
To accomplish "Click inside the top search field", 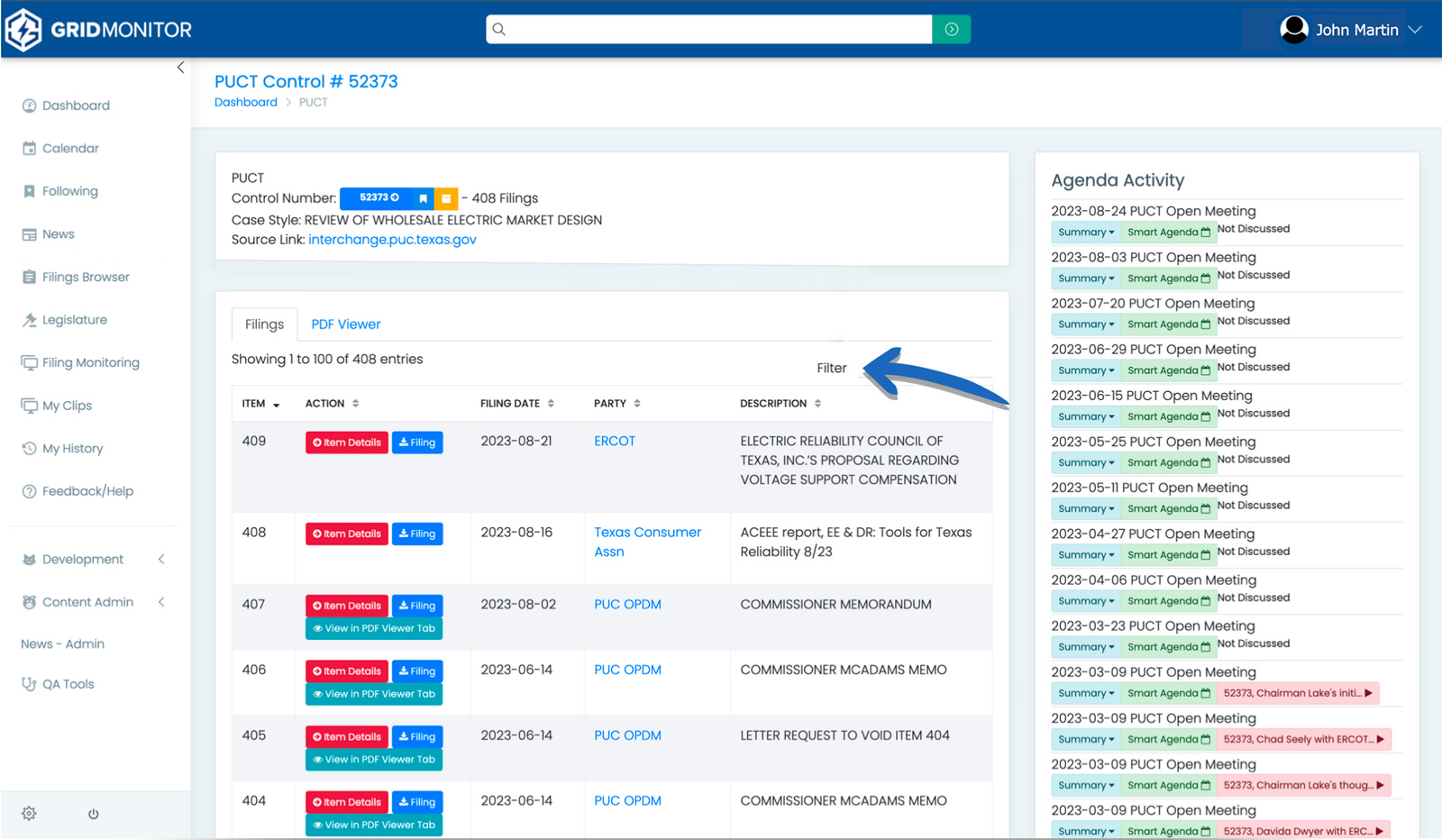I will (709, 30).
